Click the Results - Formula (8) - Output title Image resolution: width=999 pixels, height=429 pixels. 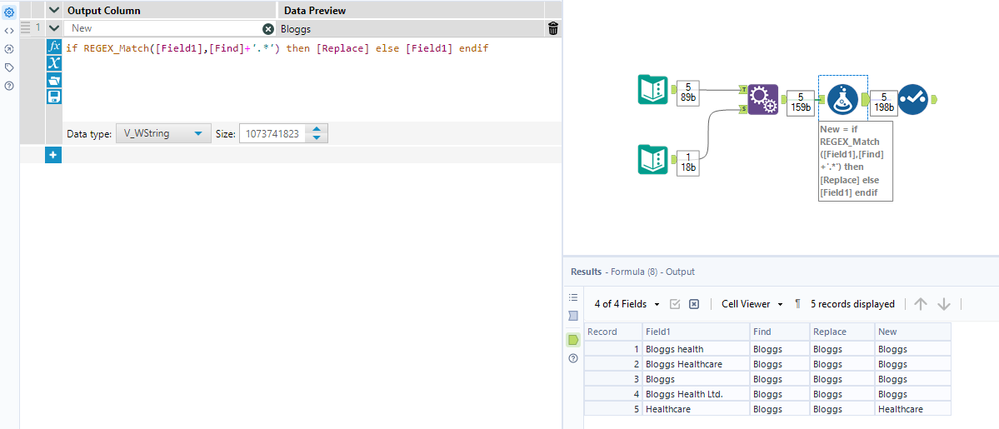pyautogui.click(x=633, y=272)
